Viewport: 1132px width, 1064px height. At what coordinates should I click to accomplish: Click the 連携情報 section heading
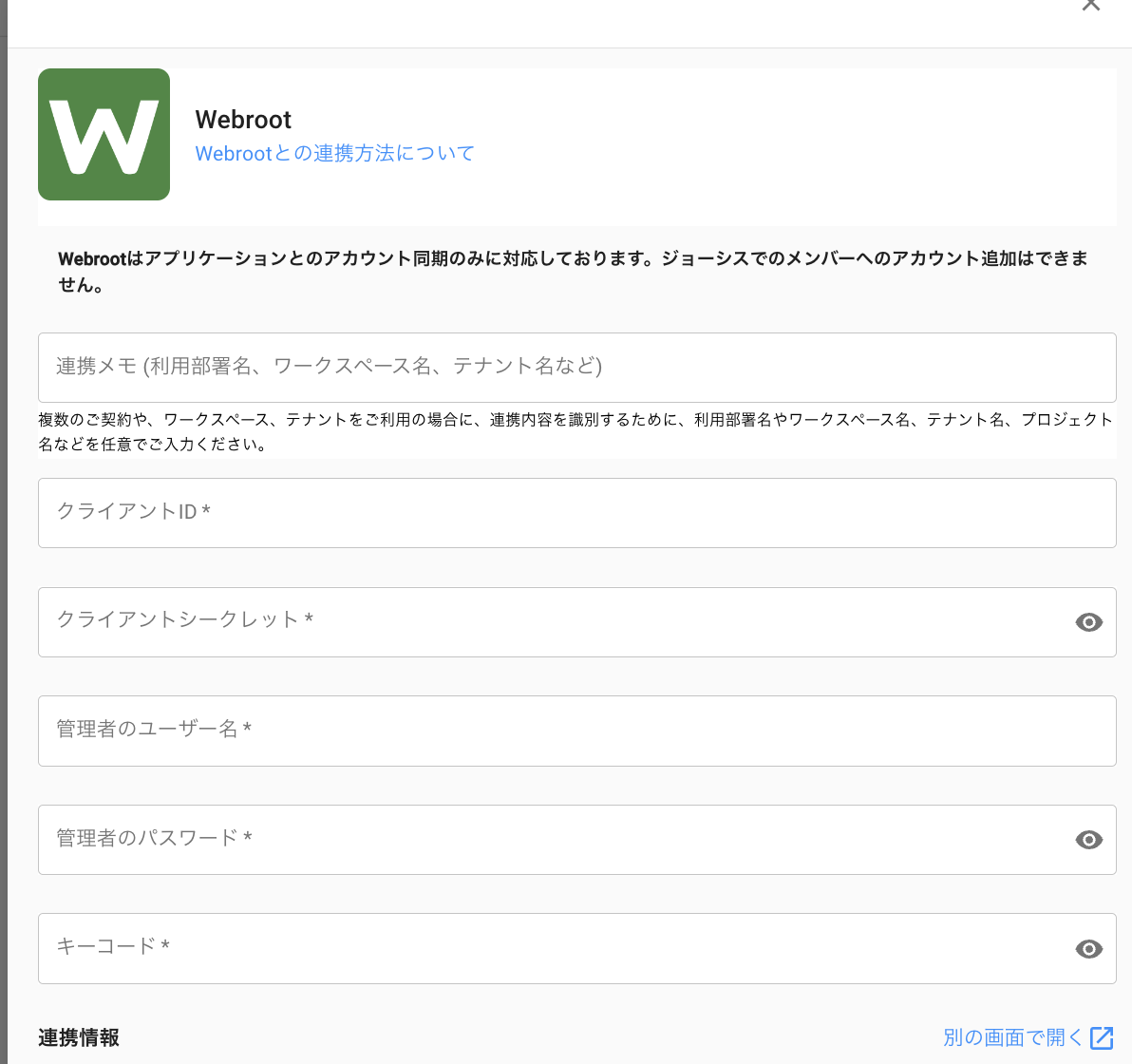[x=79, y=1037]
